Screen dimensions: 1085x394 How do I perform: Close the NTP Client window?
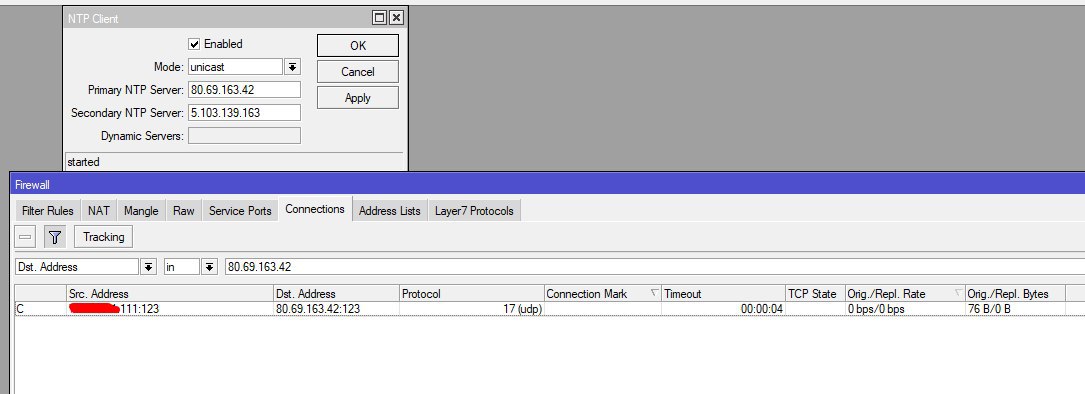click(396, 18)
